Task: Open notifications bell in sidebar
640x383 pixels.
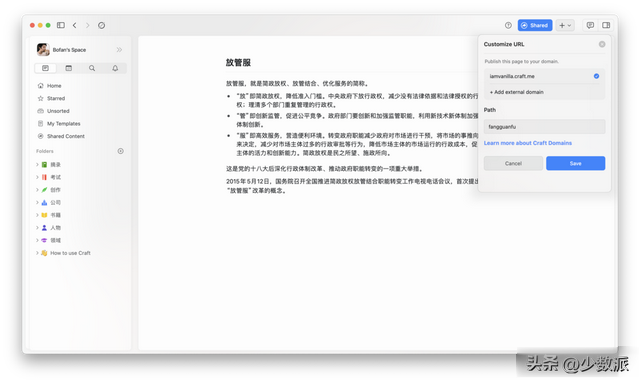Action: pyautogui.click(x=115, y=68)
